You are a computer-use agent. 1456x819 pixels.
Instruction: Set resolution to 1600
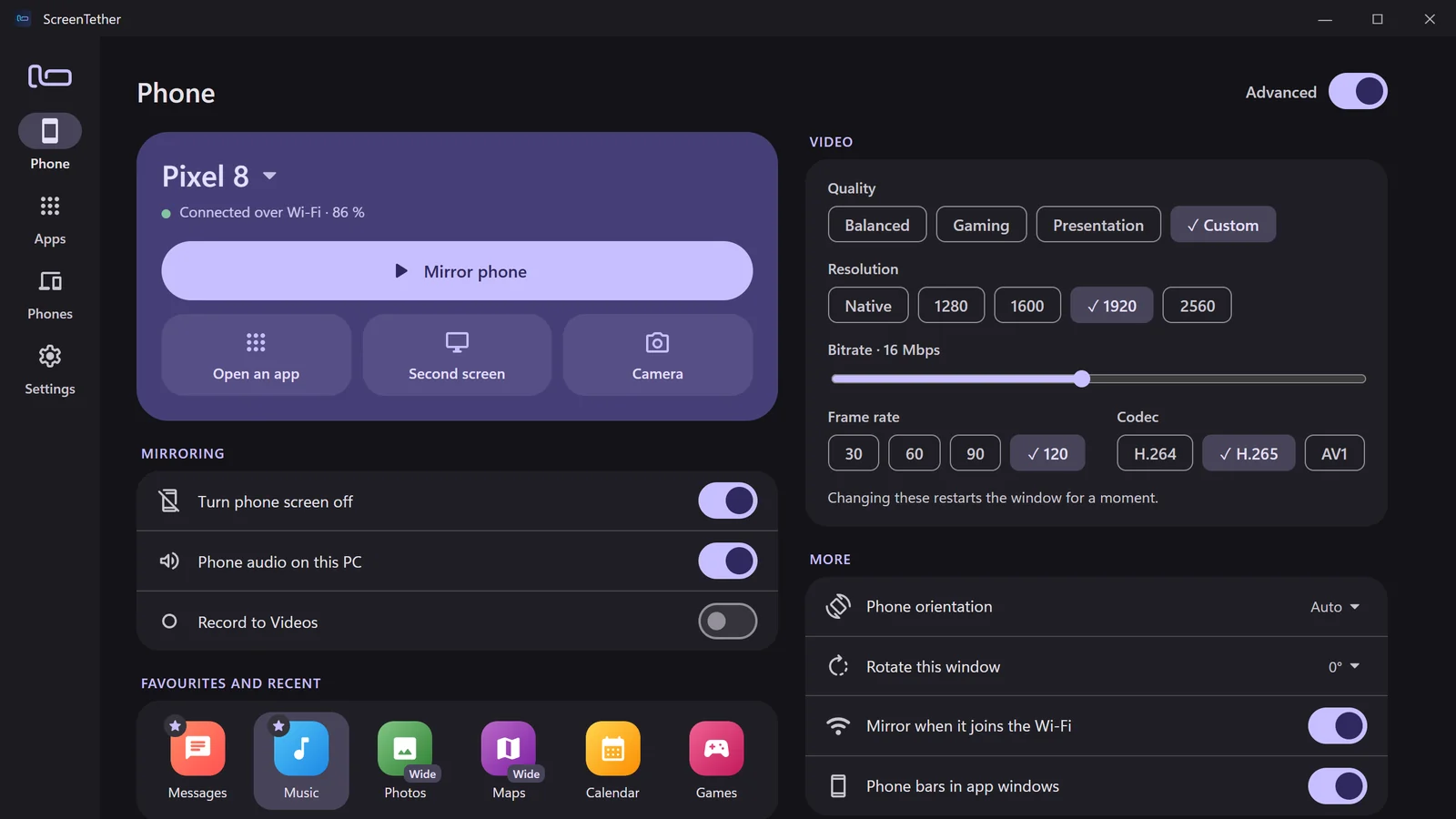(1027, 306)
